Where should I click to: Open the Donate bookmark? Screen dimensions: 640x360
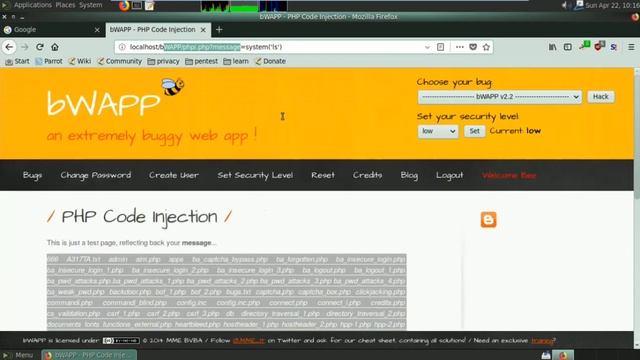[x=270, y=61]
